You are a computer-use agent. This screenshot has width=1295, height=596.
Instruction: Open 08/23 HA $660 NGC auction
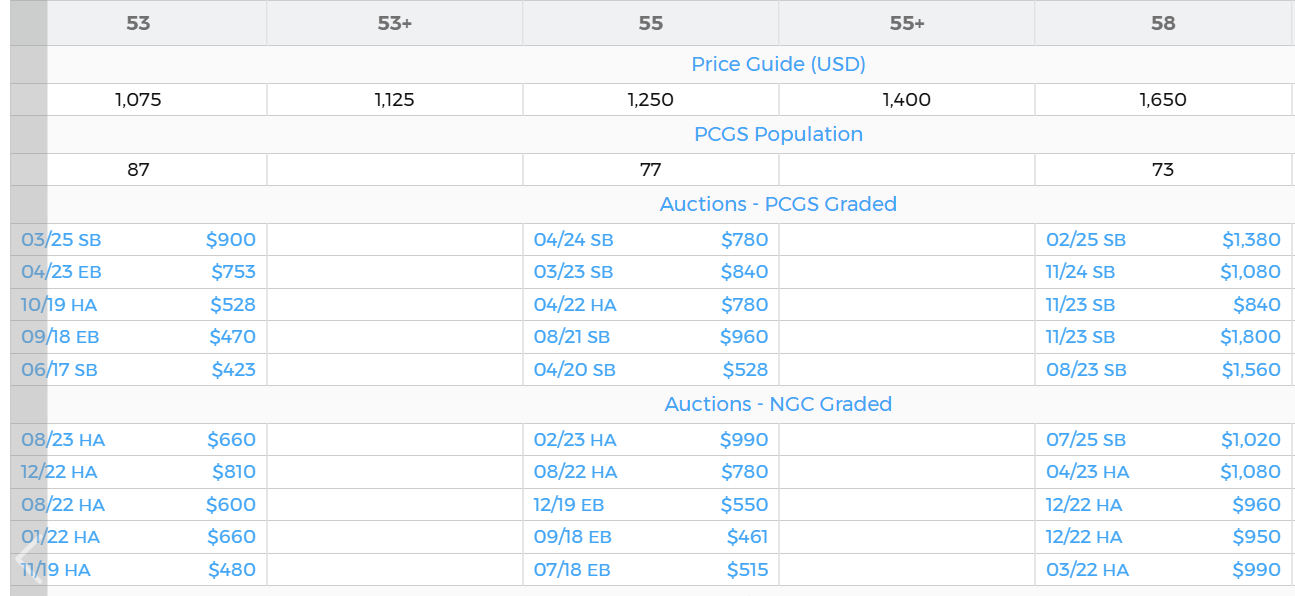pyautogui.click(x=138, y=440)
